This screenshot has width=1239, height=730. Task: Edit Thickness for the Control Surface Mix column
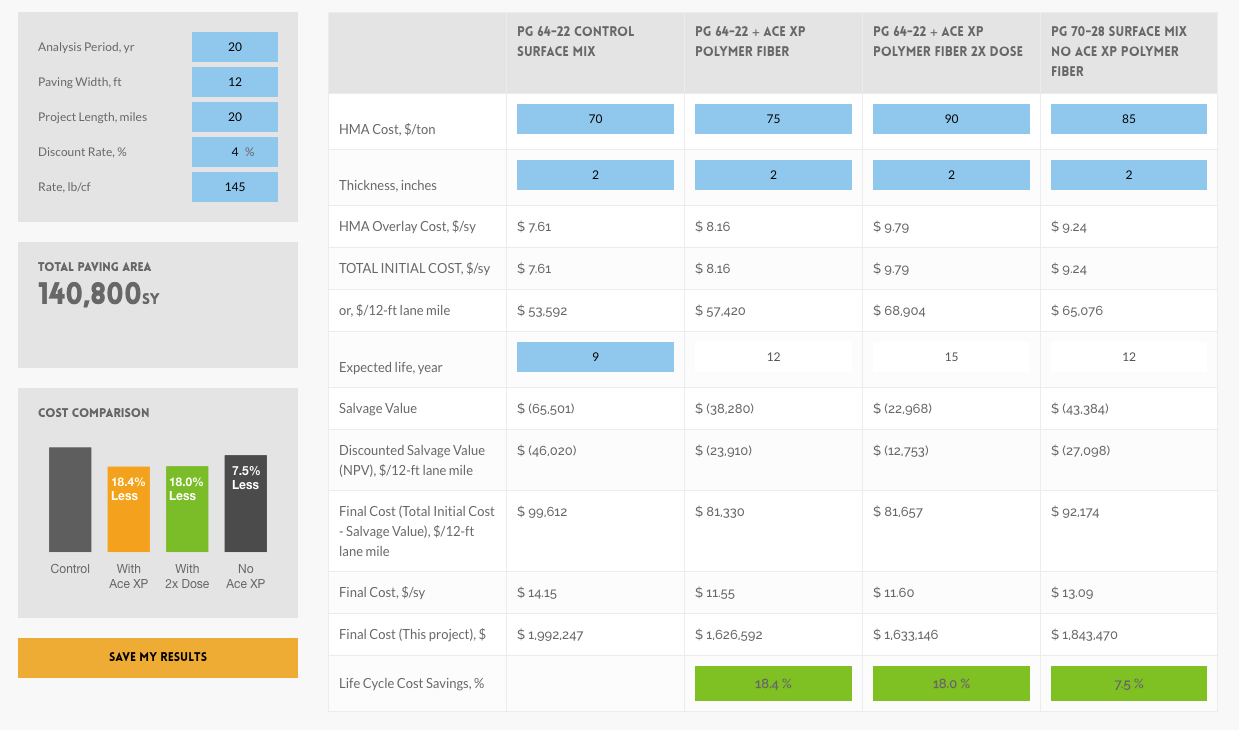click(595, 175)
